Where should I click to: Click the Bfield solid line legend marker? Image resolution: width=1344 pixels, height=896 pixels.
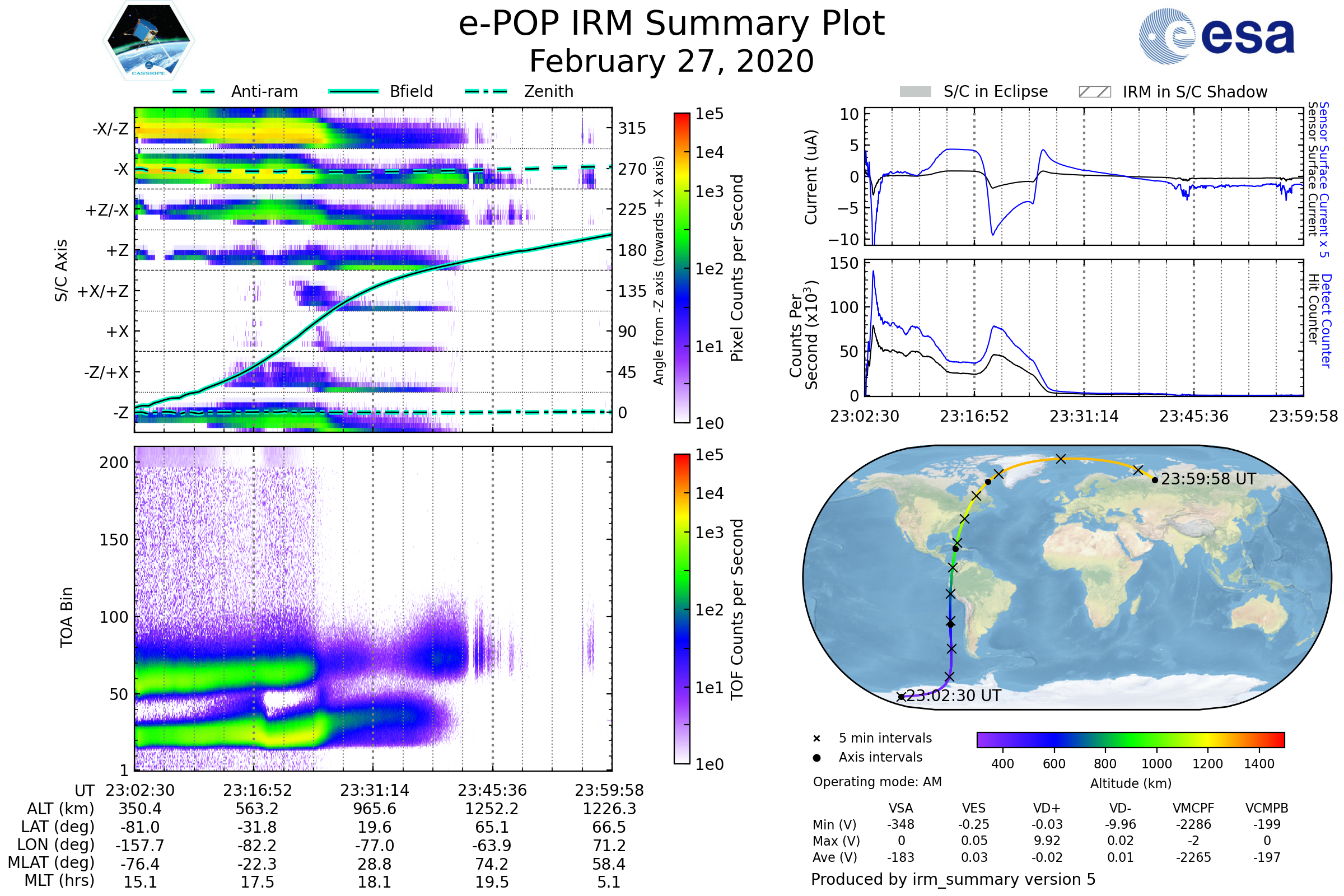point(353,91)
